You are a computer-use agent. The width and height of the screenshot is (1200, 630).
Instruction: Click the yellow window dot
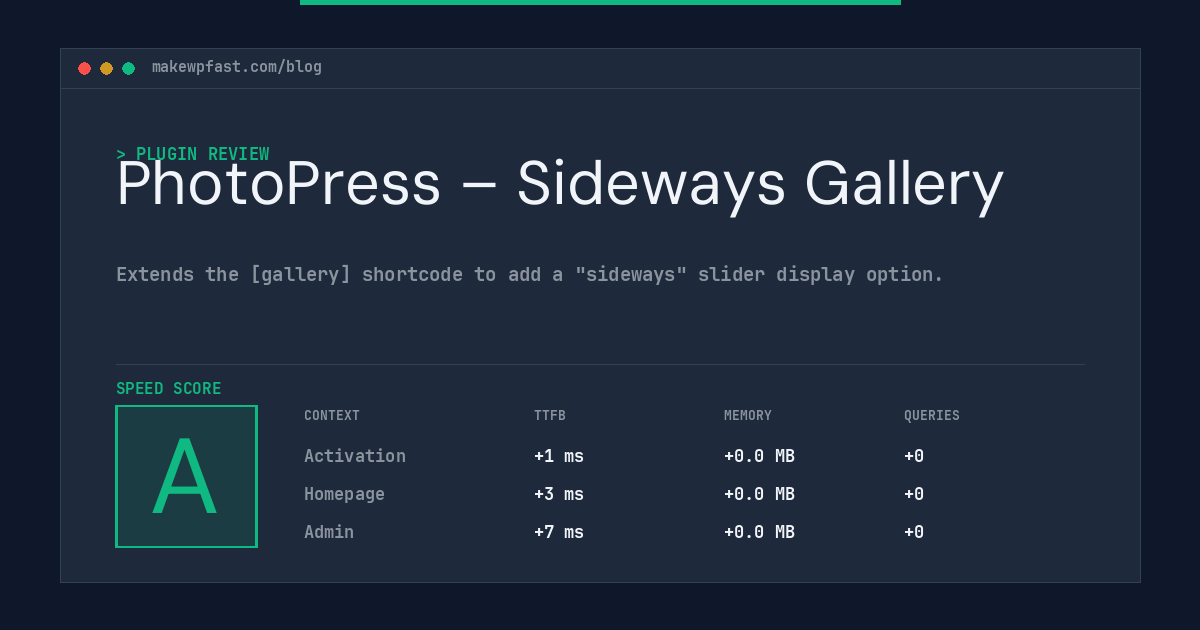tap(106, 68)
